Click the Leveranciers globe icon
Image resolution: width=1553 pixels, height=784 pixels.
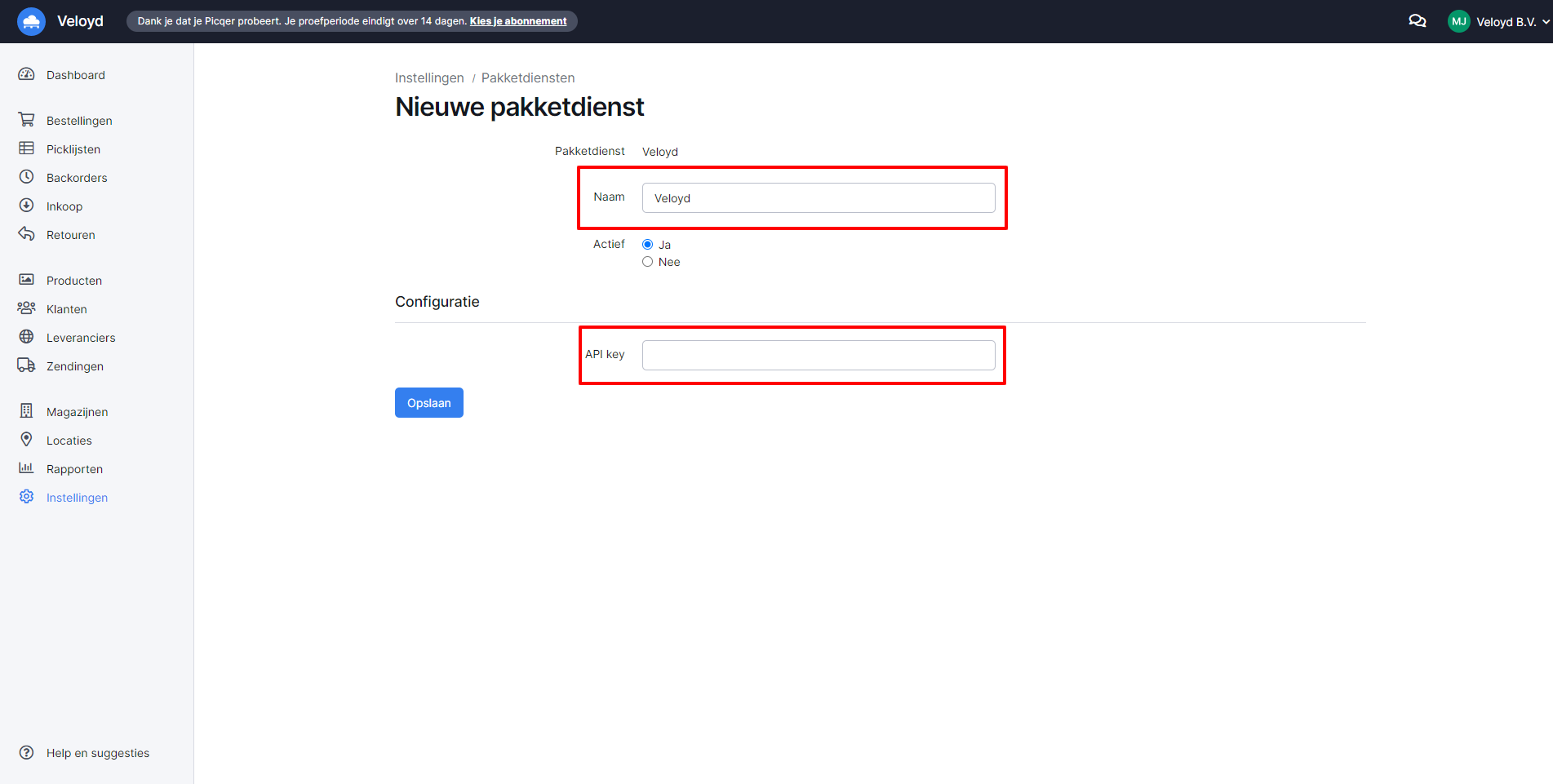[26, 337]
